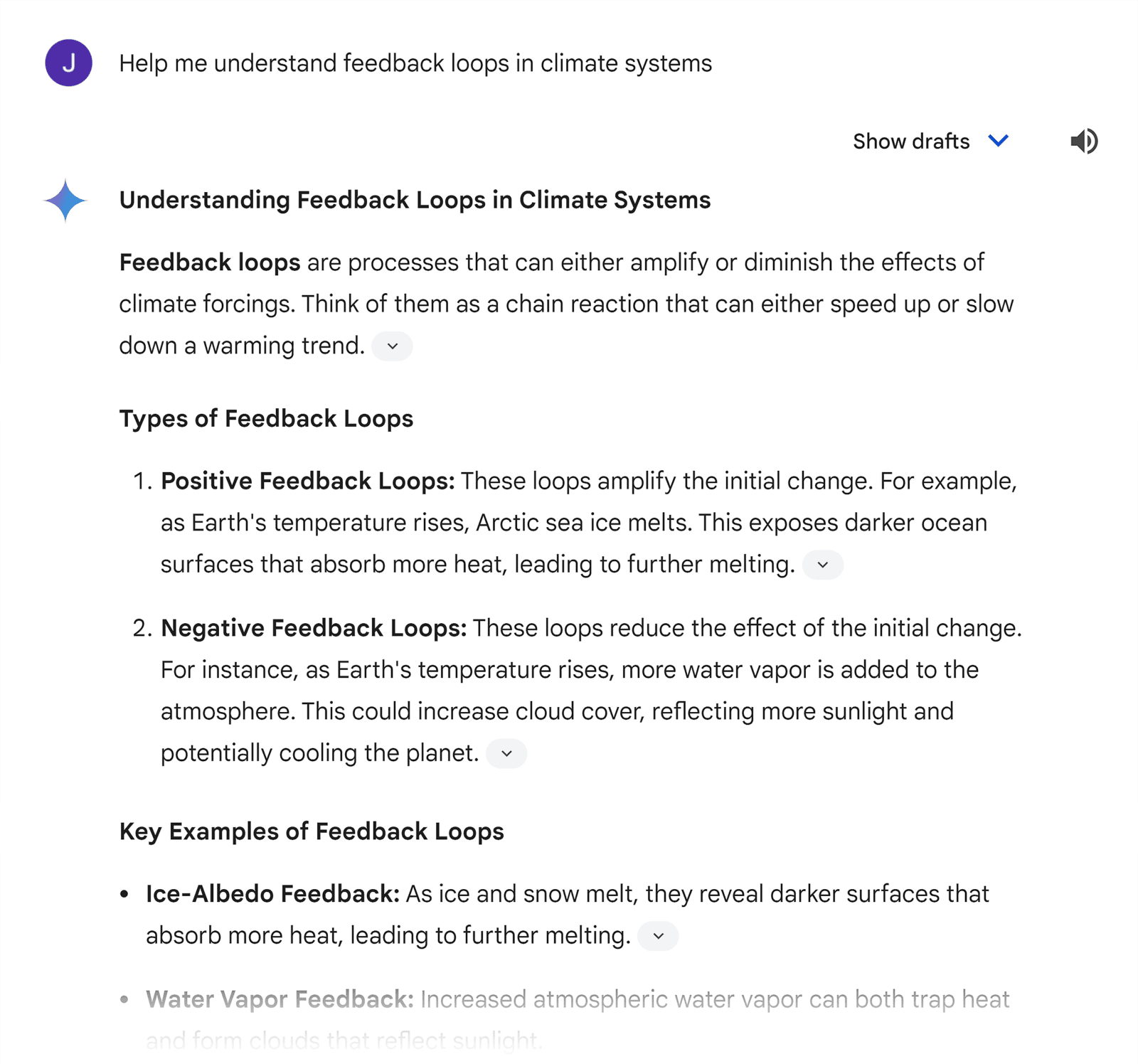This screenshot has width=1138, height=1064.
Task: Click bold "Feedback loops" in the intro paragraph
Action: 210,262
